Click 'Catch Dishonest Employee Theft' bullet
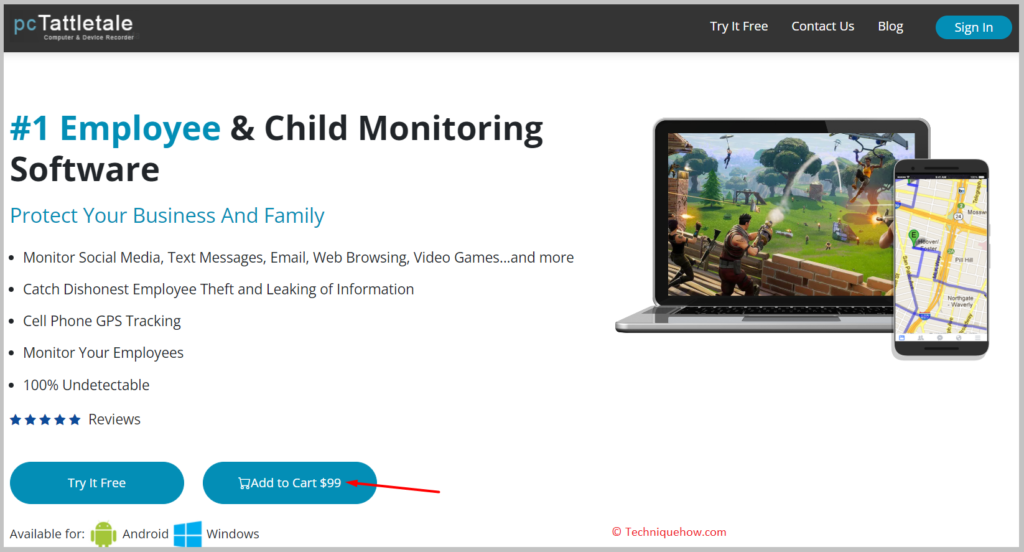Image resolution: width=1024 pixels, height=552 pixels. tap(218, 289)
